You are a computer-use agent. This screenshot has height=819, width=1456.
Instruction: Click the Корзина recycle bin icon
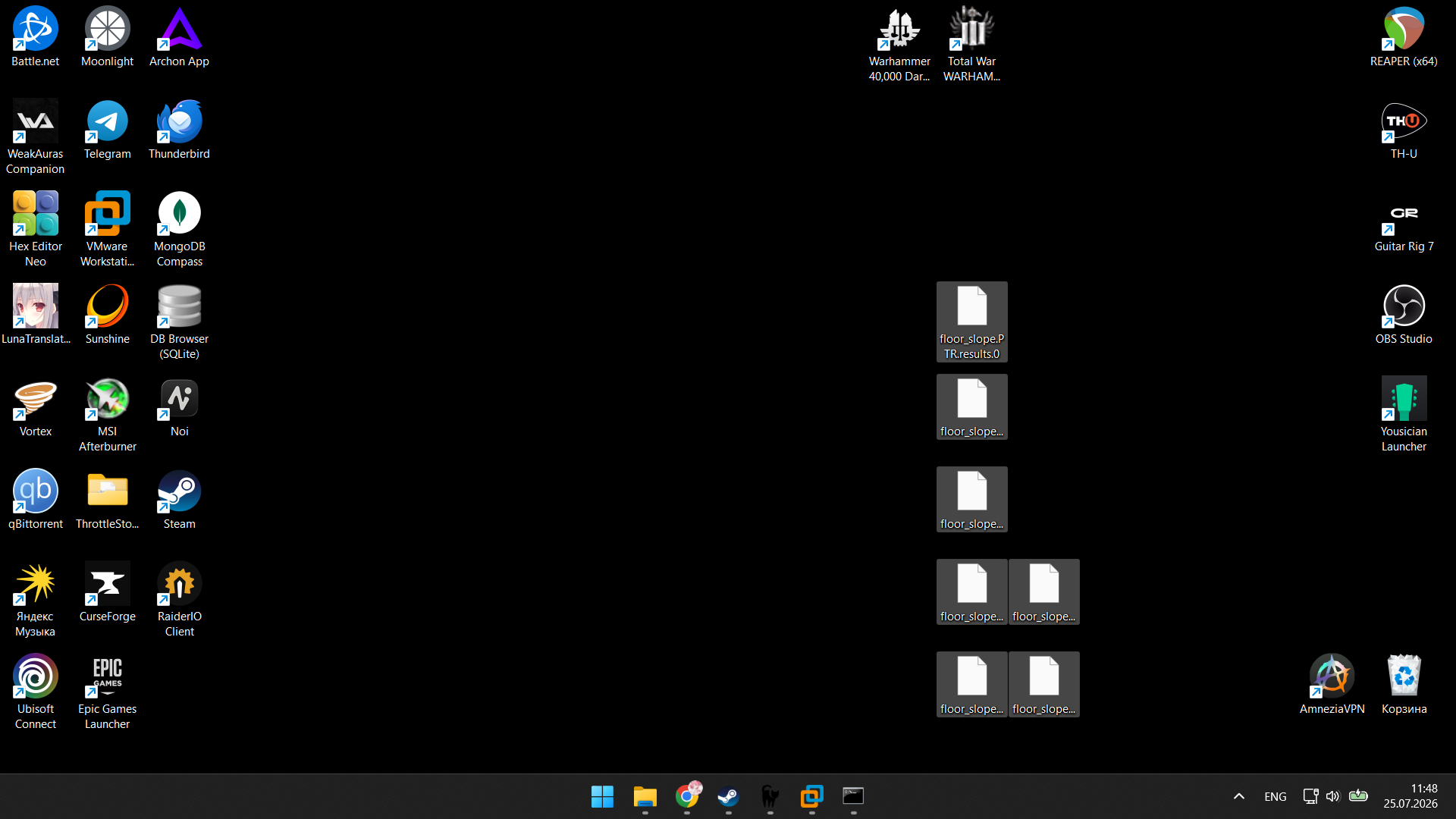[x=1404, y=685]
